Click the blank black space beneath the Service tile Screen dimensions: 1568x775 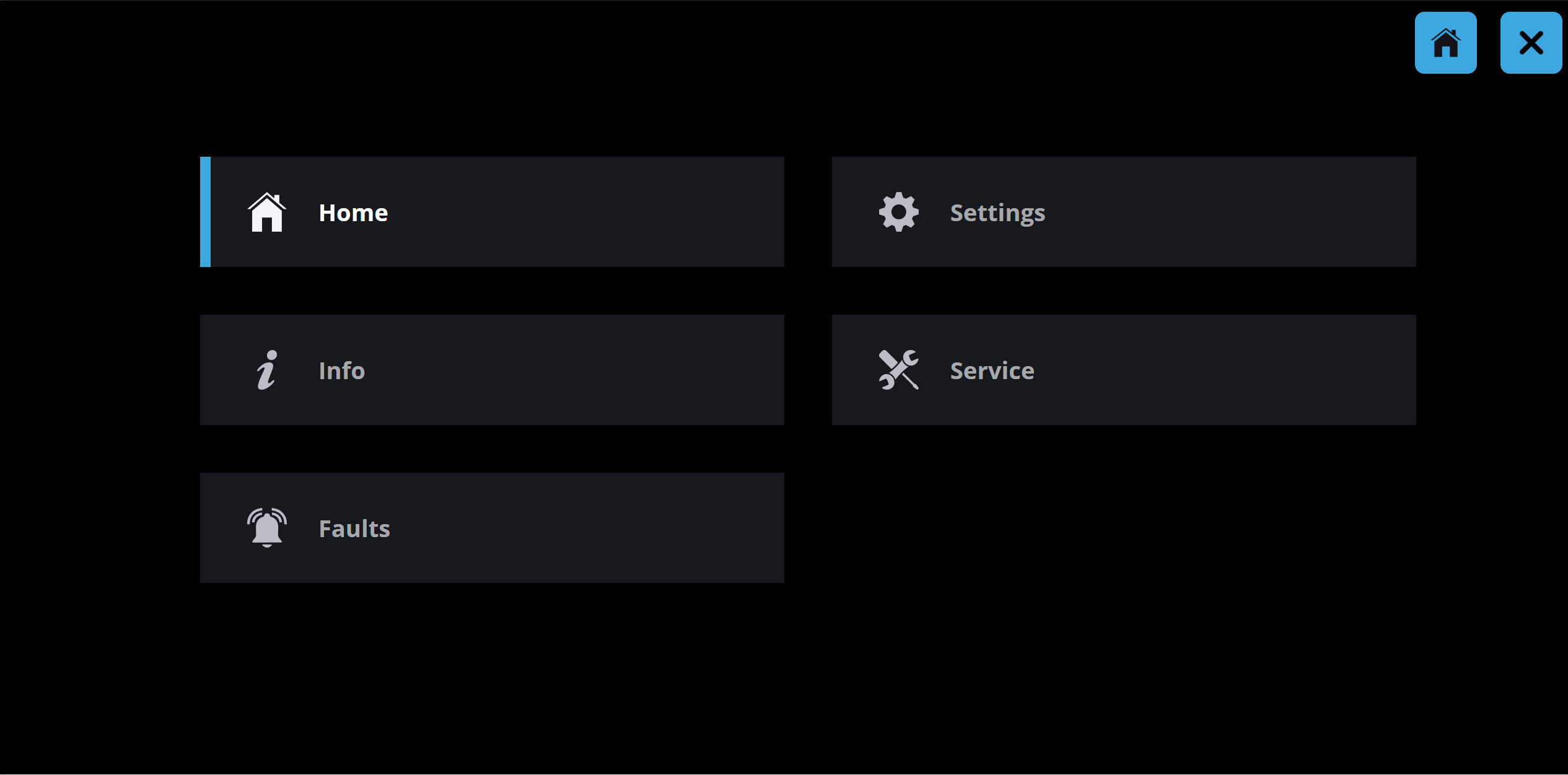point(1124,528)
